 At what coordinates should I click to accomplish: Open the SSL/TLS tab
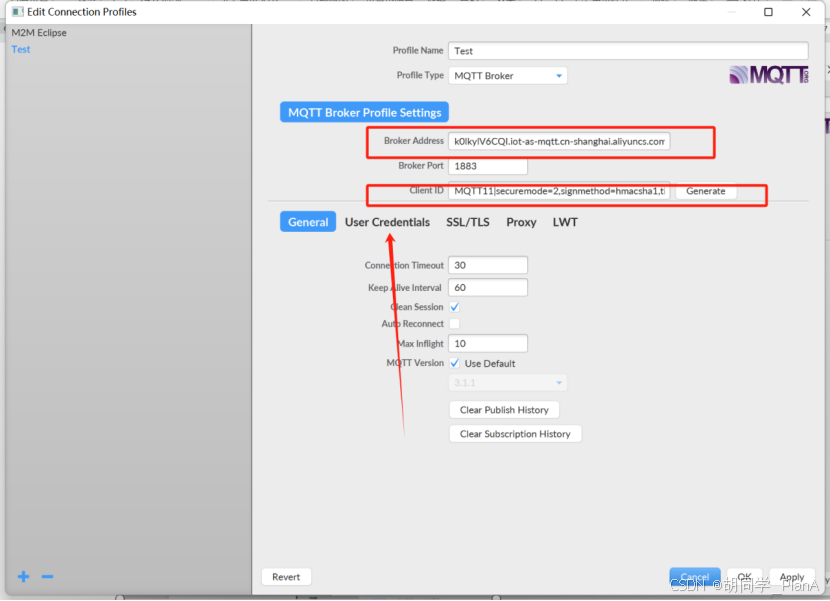(x=468, y=222)
